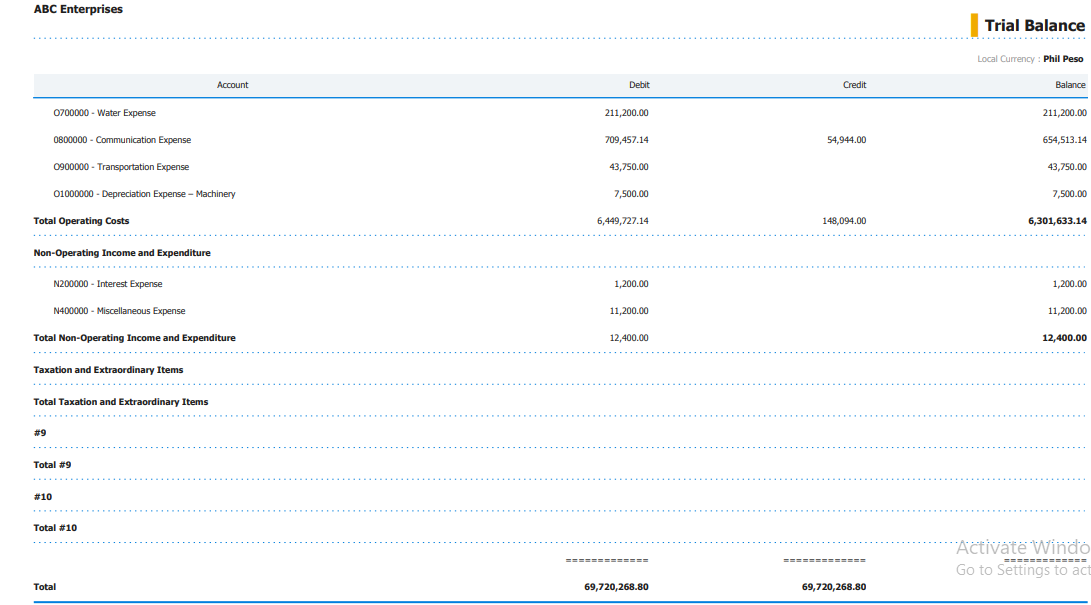This screenshot has height=605, width=1091.
Task: Click the #10 section heading
Action: pos(42,497)
